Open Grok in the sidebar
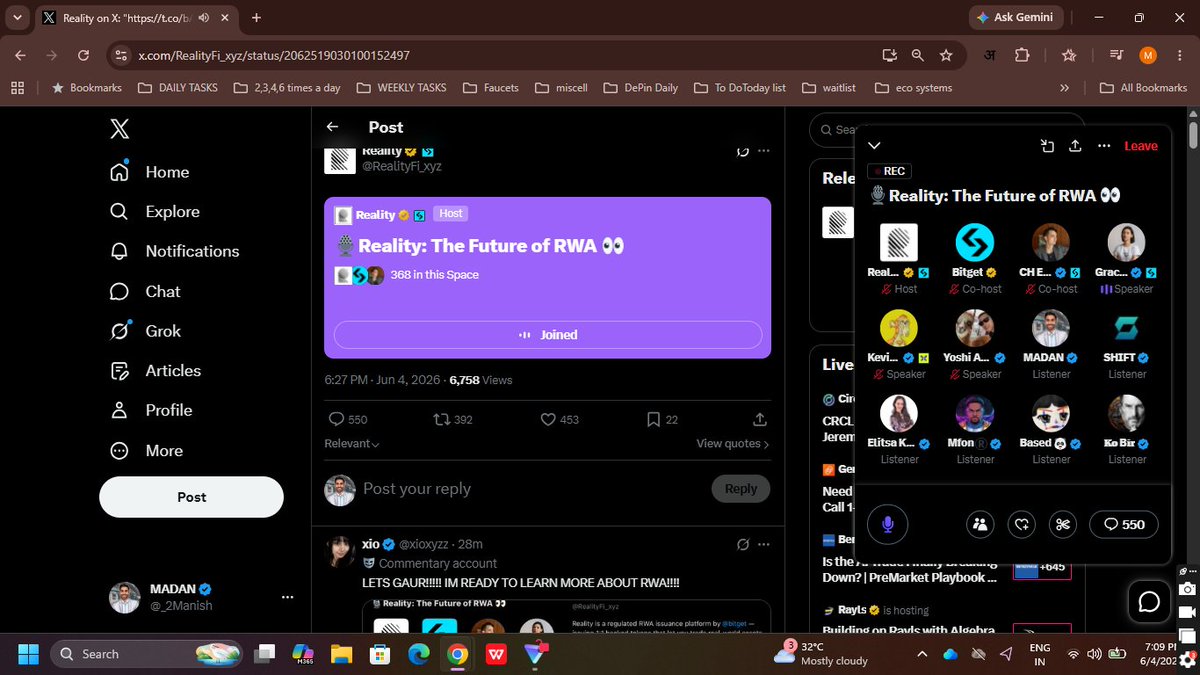The image size is (1200, 675). click(x=145, y=331)
